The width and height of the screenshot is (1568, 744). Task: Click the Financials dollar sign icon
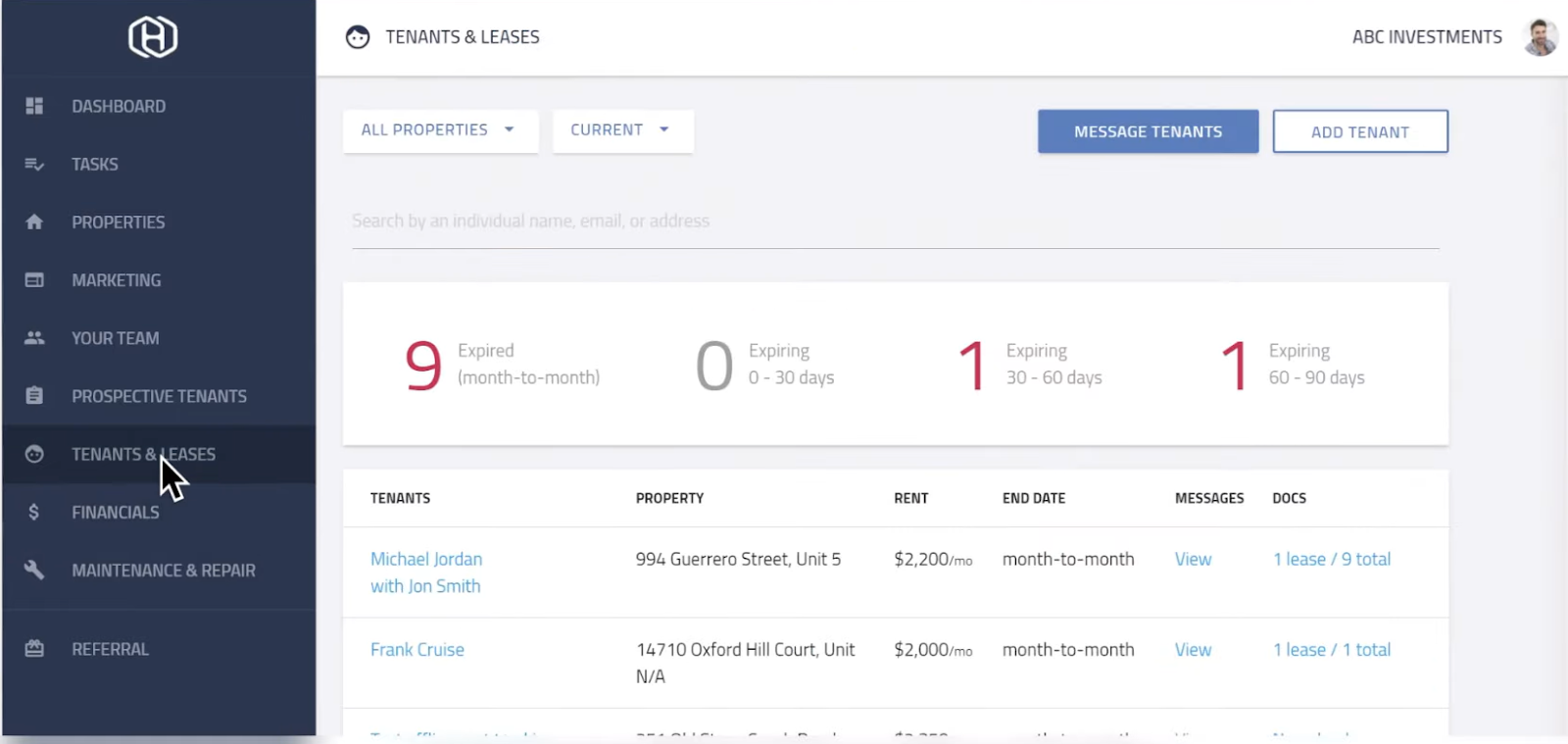[x=34, y=512]
